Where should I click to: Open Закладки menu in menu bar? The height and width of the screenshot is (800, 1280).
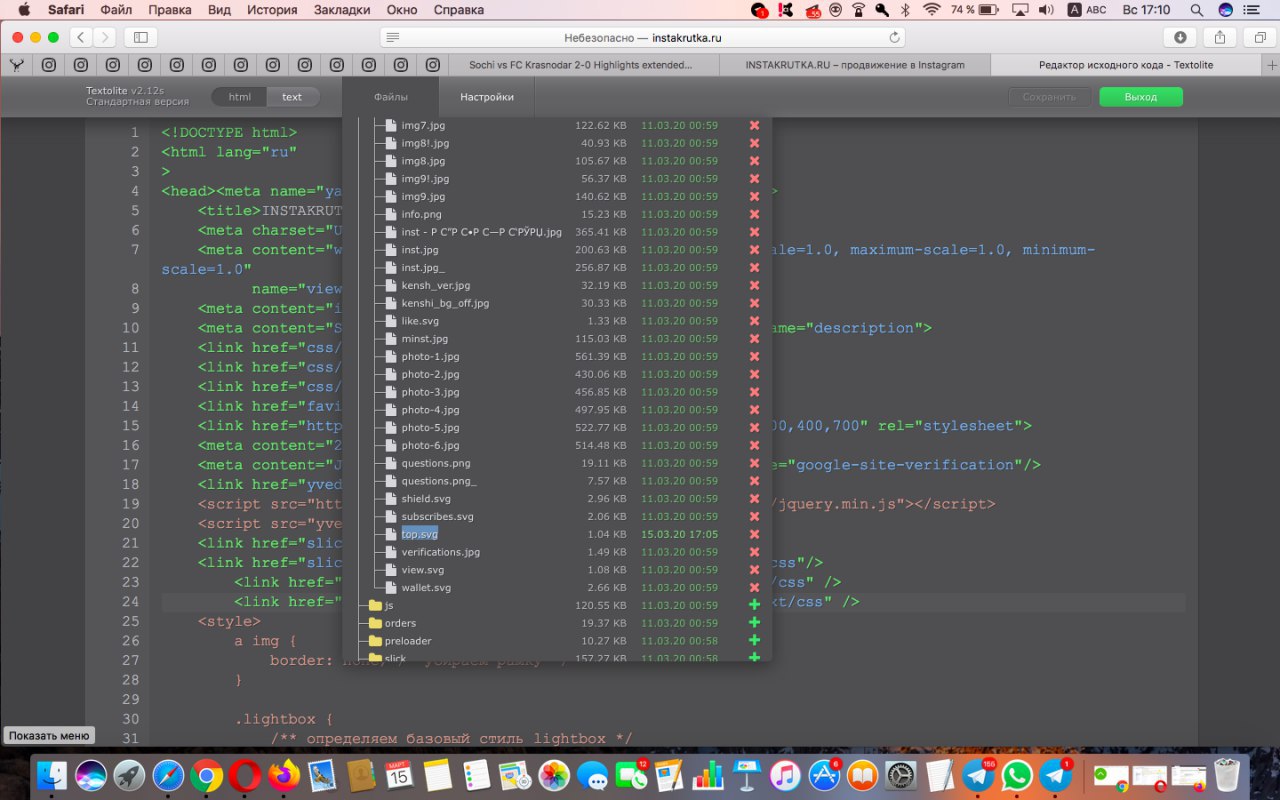342,10
